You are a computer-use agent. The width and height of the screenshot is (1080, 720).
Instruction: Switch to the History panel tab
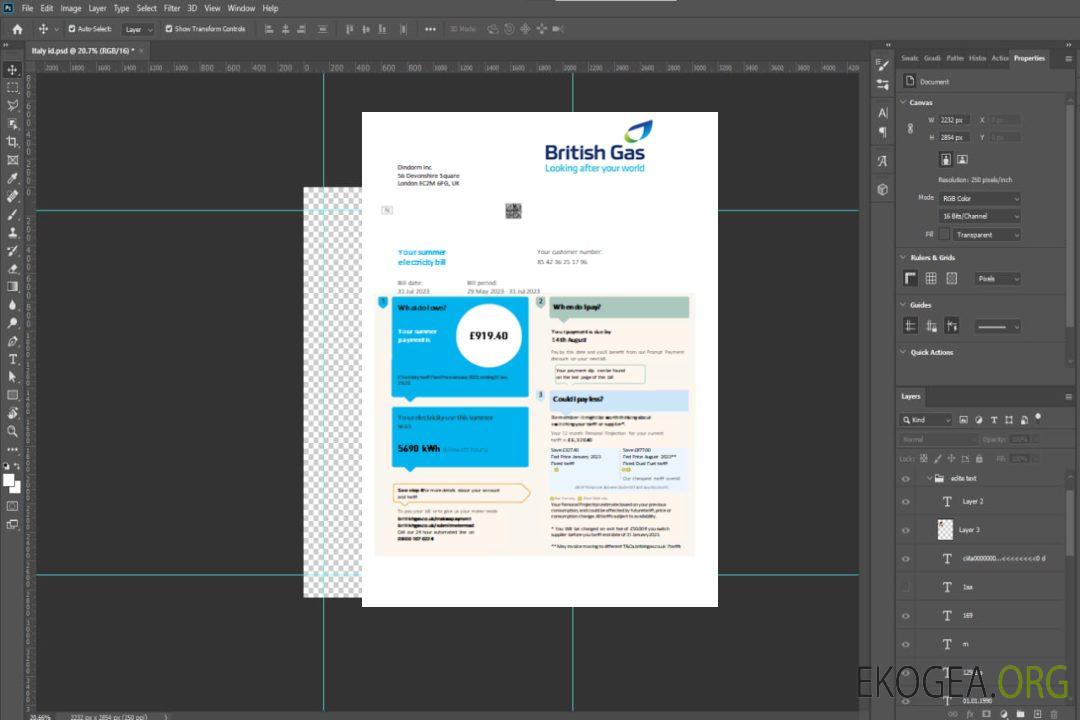977,58
